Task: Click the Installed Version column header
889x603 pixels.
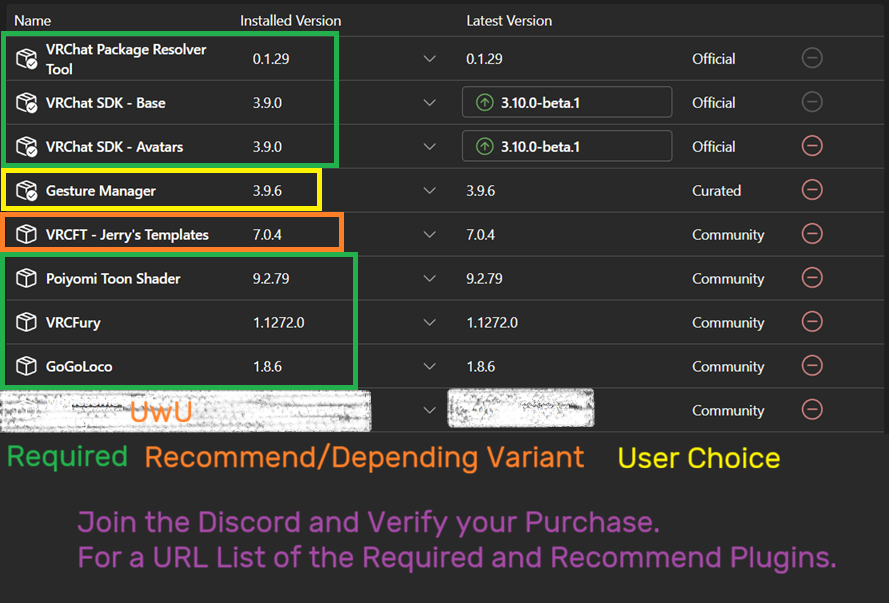Action: coord(290,21)
